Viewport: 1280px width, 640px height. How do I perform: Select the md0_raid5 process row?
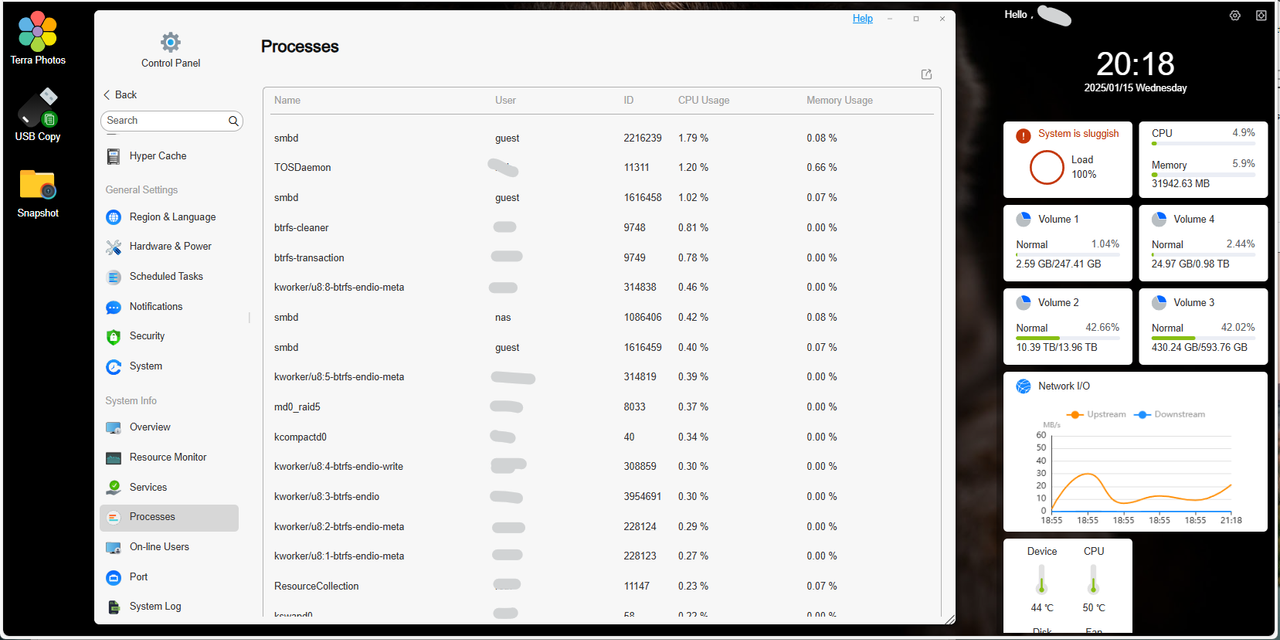602,407
